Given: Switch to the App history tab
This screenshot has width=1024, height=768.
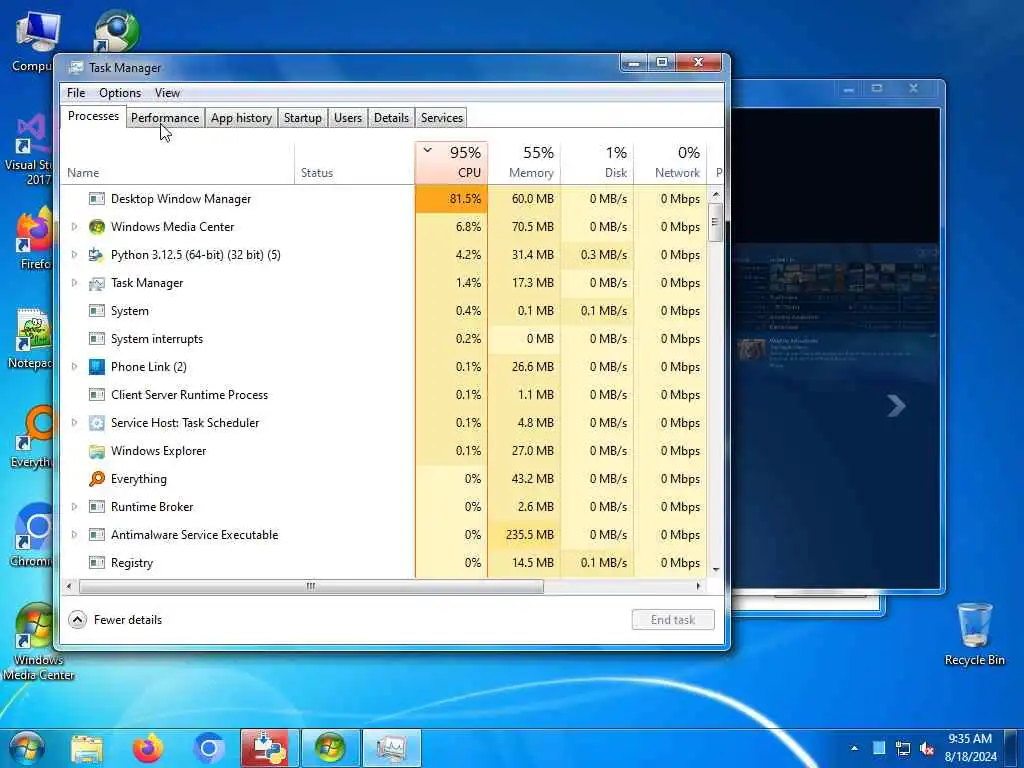Looking at the screenshot, I should 241,118.
